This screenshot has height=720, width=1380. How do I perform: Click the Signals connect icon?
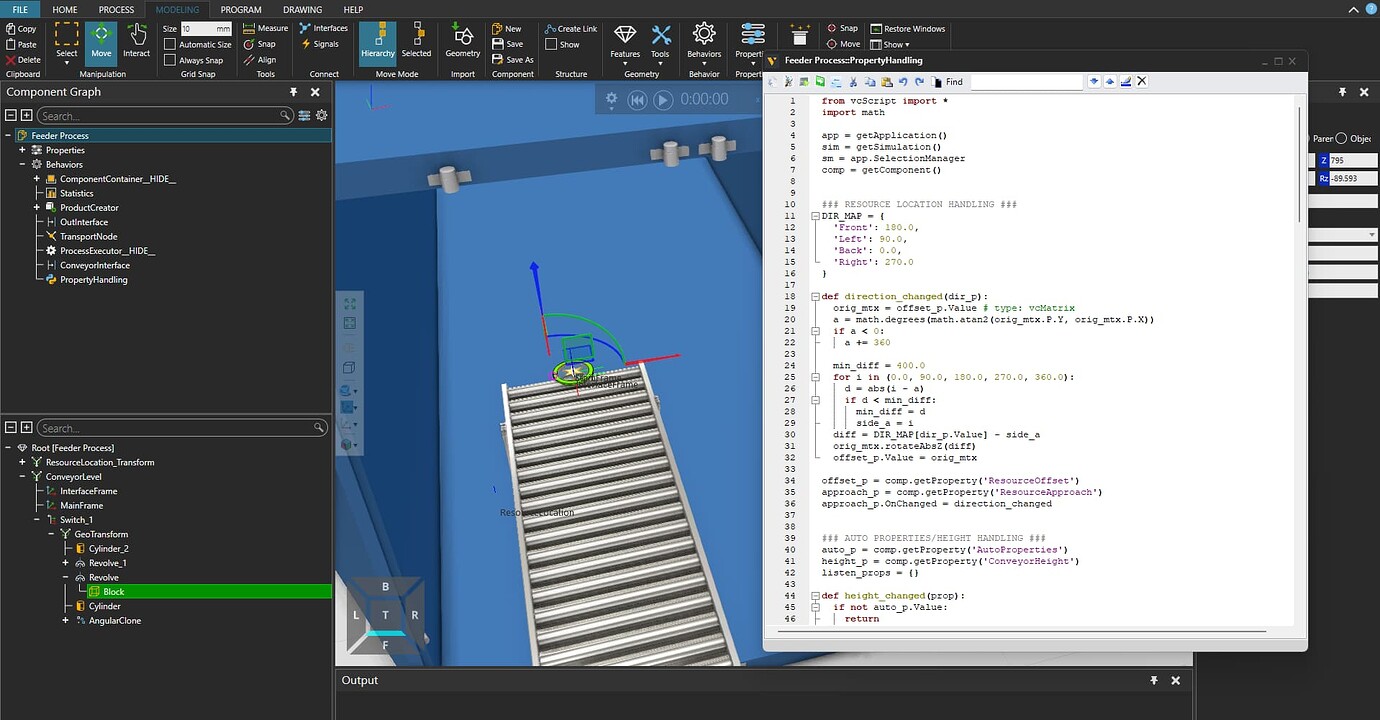[306, 44]
